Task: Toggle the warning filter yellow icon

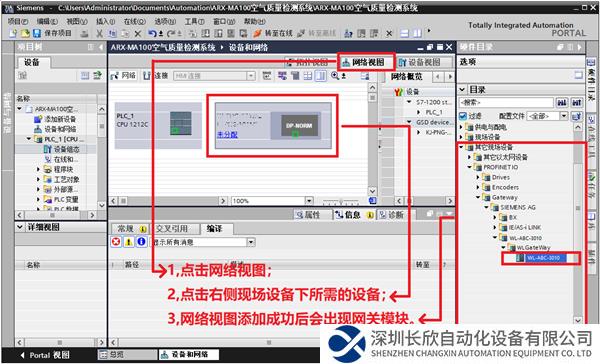Action: click(129, 242)
